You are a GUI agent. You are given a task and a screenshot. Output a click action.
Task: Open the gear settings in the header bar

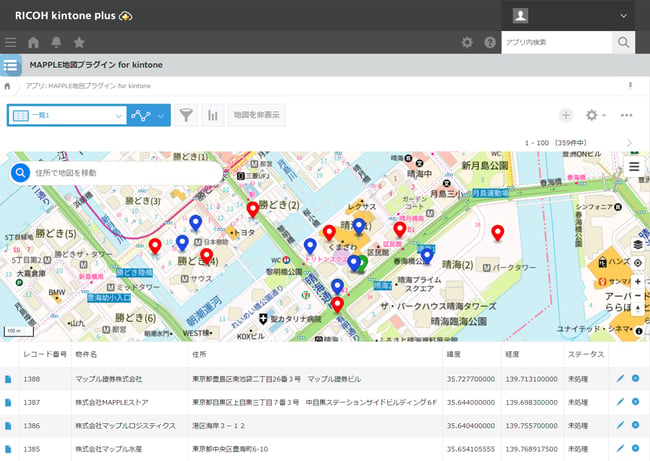pyautogui.click(x=467, y=42)
